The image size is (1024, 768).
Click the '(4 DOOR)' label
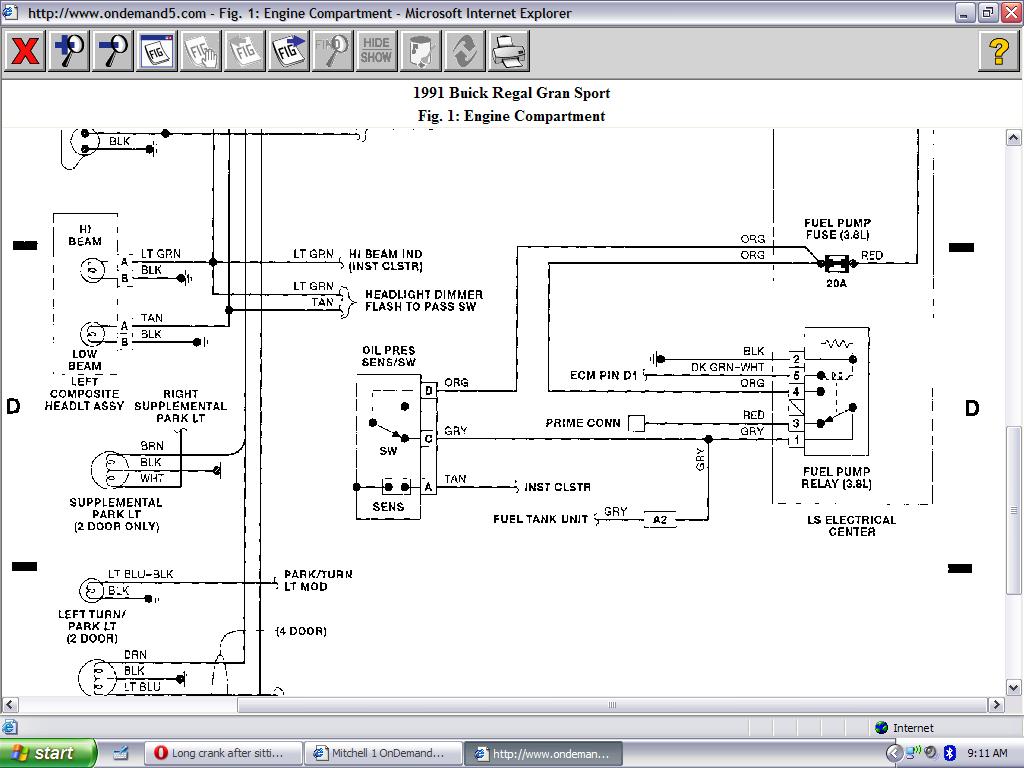(x=301, y=631)
